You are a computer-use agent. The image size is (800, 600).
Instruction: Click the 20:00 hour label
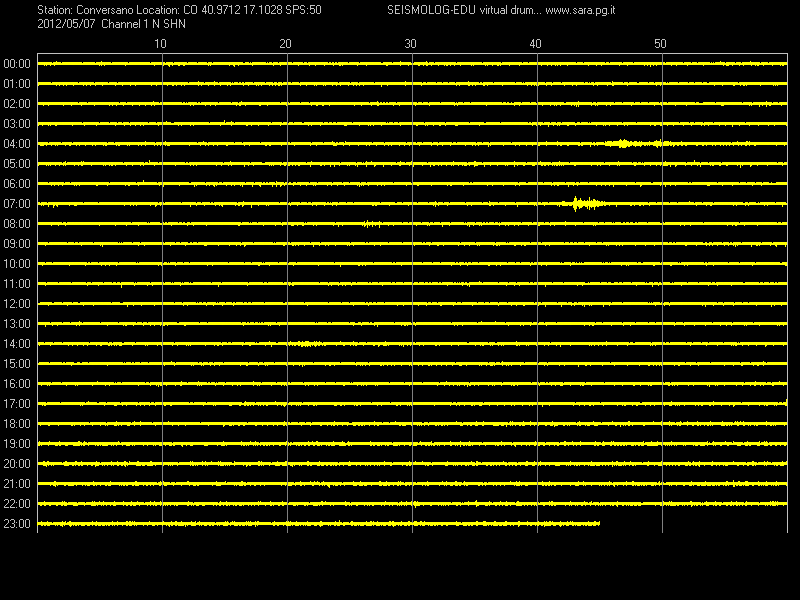pyautogui.click(x=17, y=464)
